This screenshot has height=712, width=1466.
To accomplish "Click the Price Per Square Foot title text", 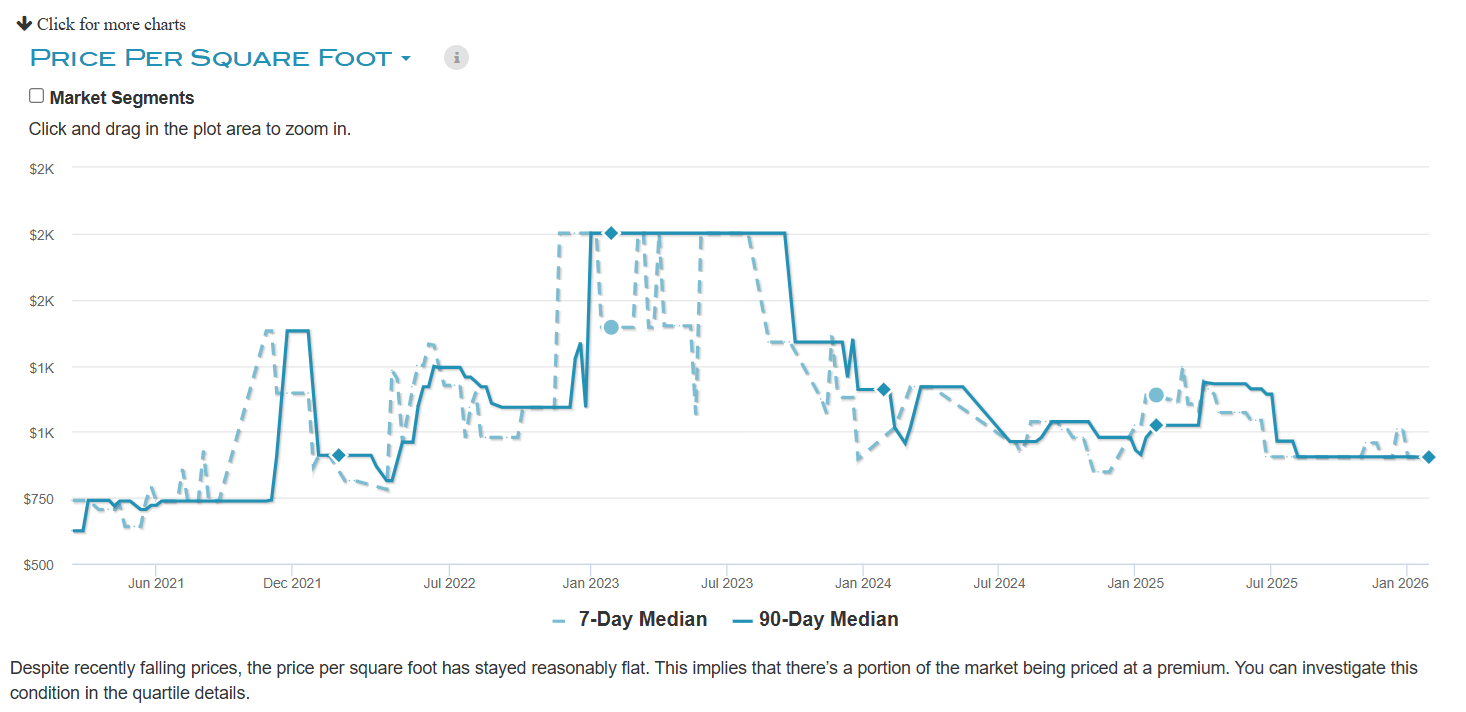I will 211,58.
